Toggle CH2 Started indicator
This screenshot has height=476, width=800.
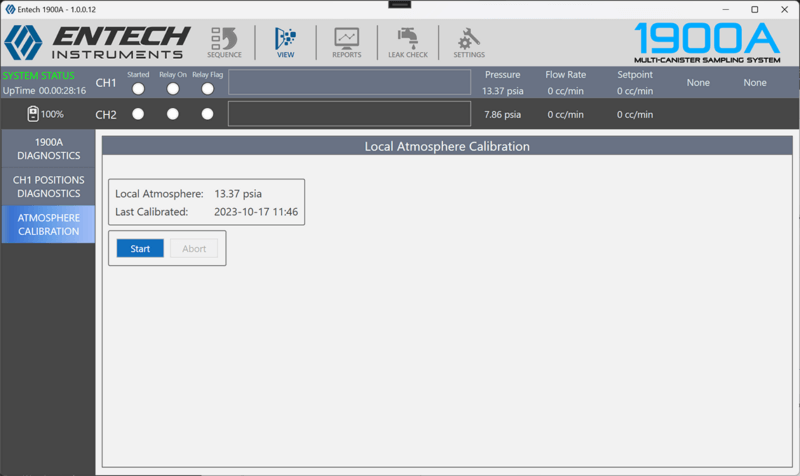click(x=138, y=114)
